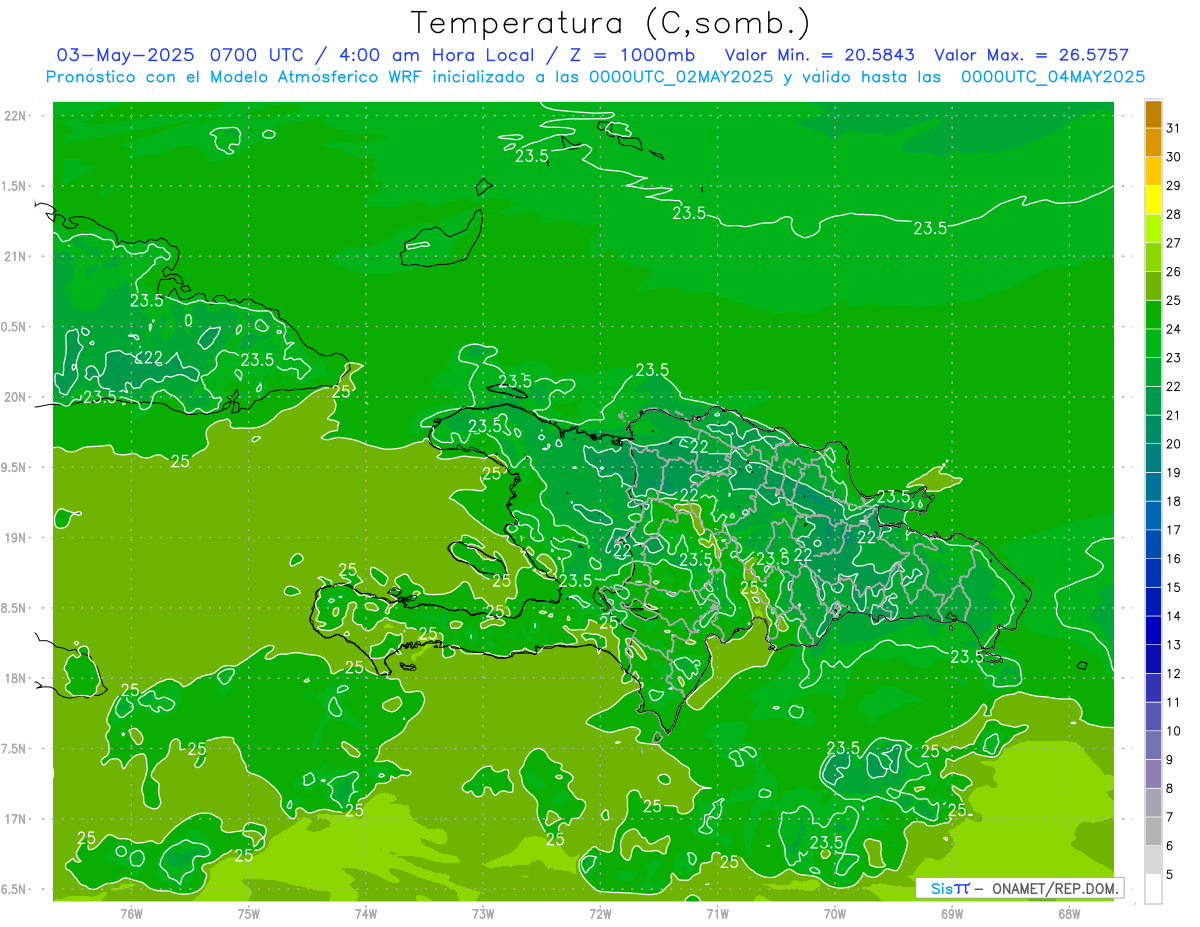Screen dimensions: 1200x927
Task: Pick the green legend band between 23 and 24
Action: coord(1153,343)
